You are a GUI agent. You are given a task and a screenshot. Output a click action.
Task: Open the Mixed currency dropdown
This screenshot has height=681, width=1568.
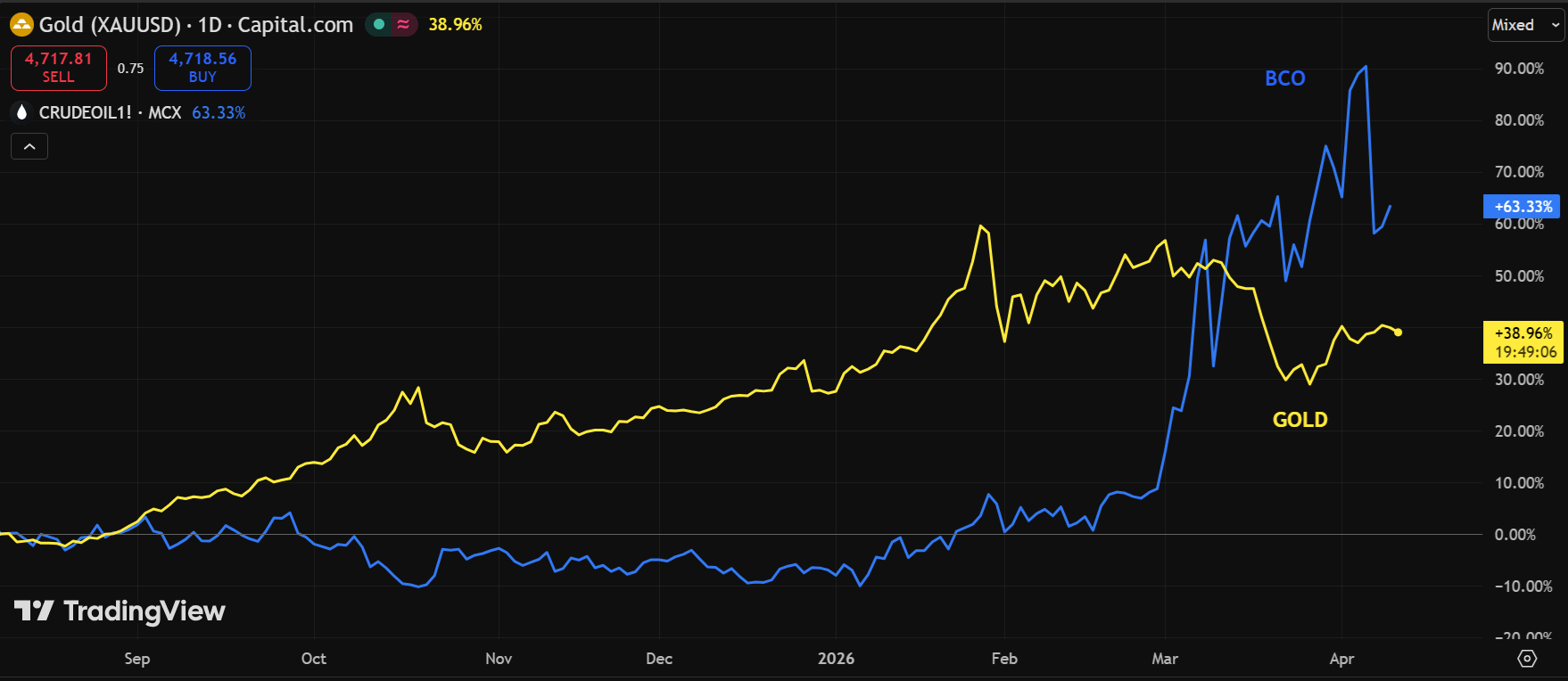[1526, 25]
